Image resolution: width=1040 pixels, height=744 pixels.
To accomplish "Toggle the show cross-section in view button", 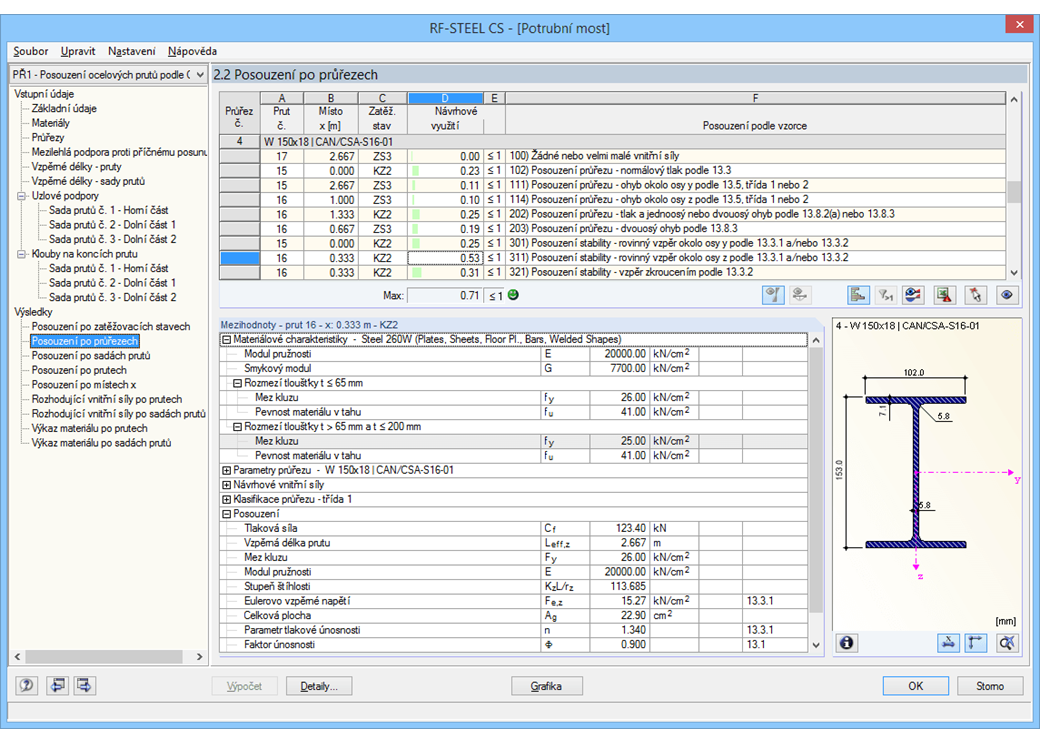I will tap(773, 295).
